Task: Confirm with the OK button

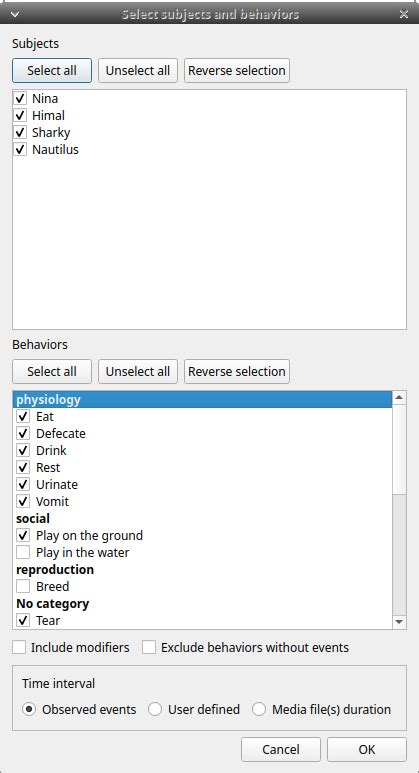Action: tap(367, 749)
